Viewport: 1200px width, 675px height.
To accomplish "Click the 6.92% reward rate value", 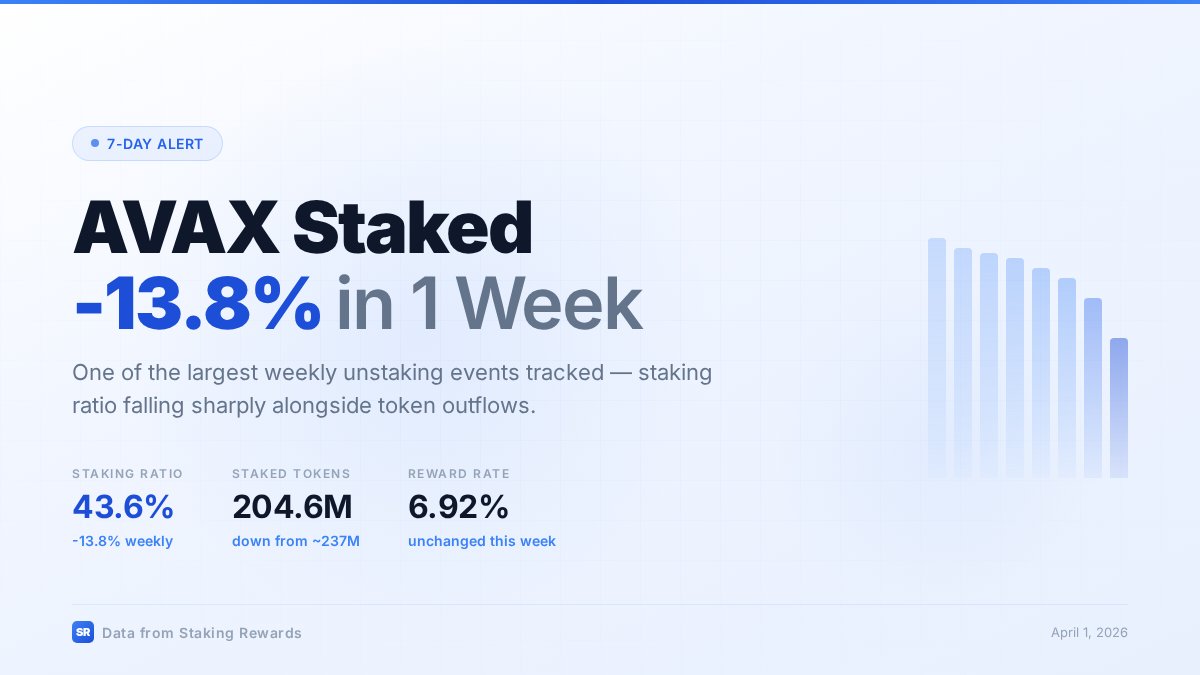I will pyautogui.click(x=458, y=507).
